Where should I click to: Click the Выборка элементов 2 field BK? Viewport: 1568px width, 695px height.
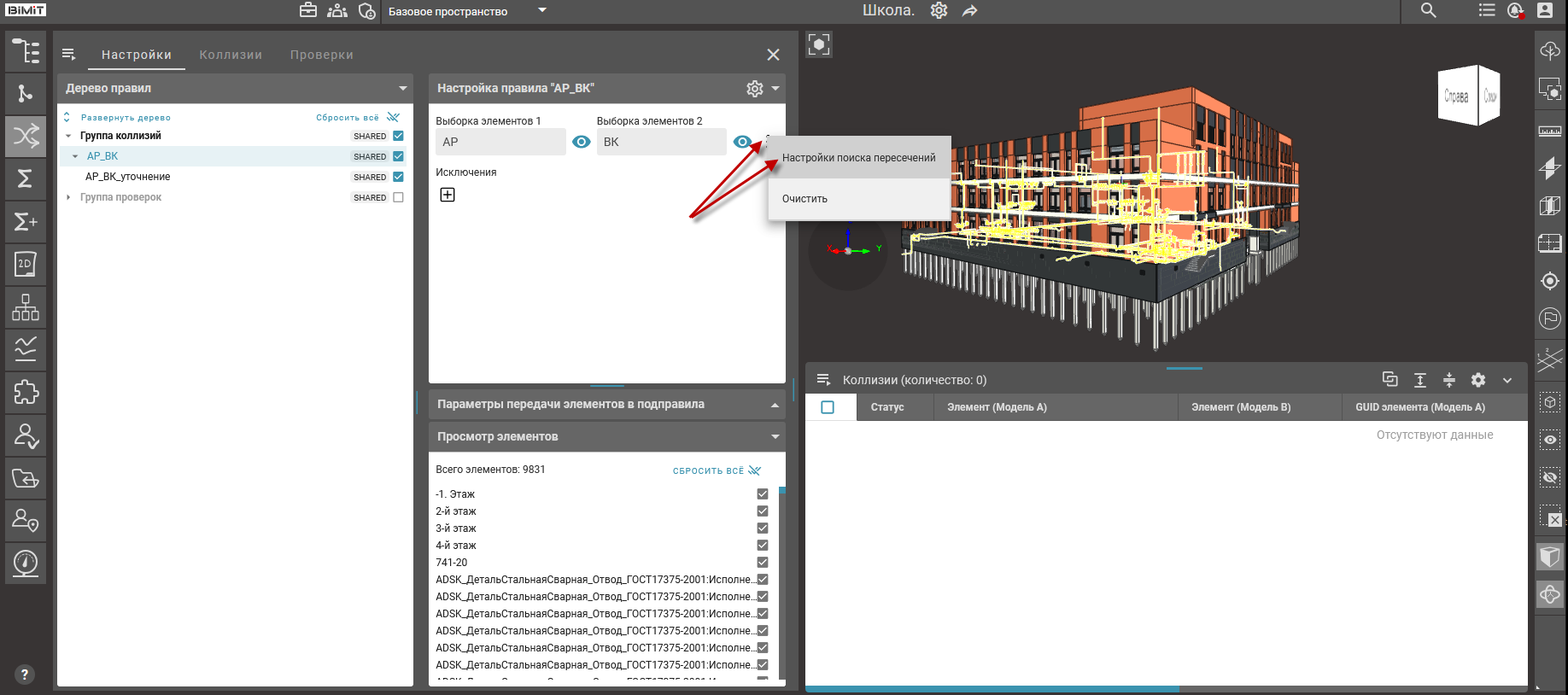click(x=660, y=143)
